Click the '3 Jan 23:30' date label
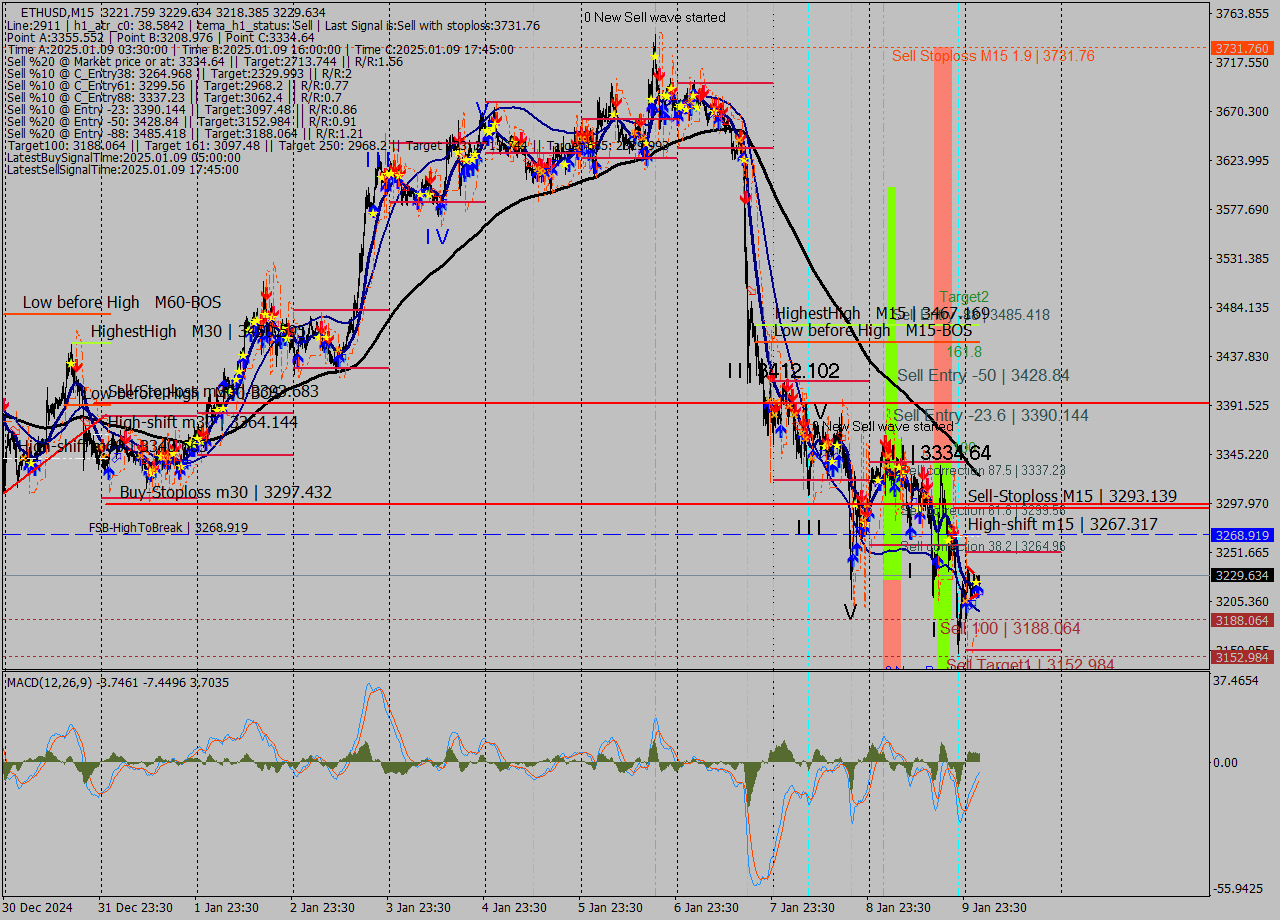Viewport: 1280px width, 920px height. (419, 908)
